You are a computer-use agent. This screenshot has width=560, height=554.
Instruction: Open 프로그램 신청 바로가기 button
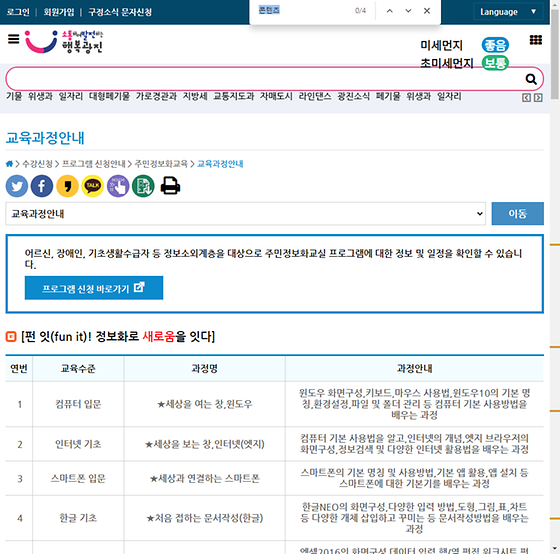tap(94, 288)
